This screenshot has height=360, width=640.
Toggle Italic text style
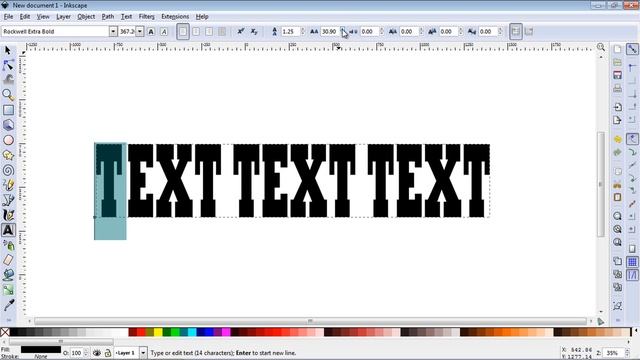coord(164,31)
